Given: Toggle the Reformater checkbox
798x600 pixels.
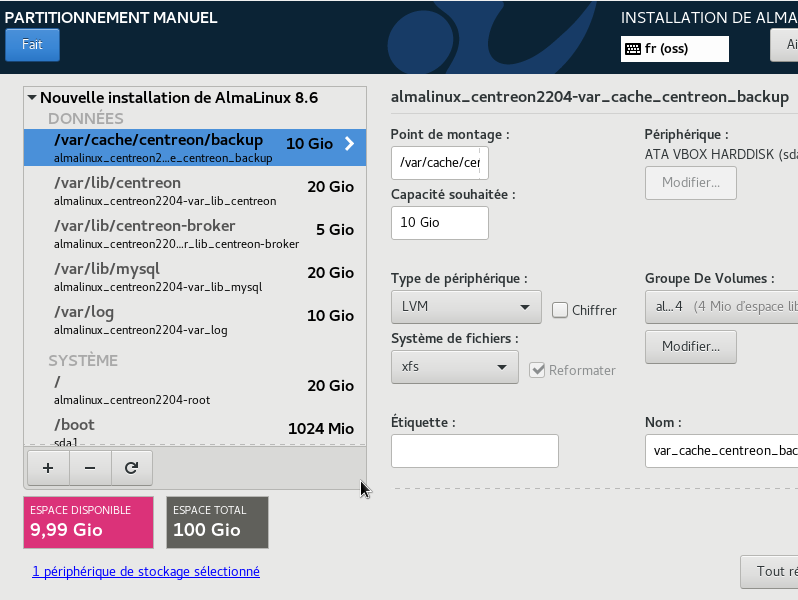Looking at the screenshot, I should [x=538, y=370].
